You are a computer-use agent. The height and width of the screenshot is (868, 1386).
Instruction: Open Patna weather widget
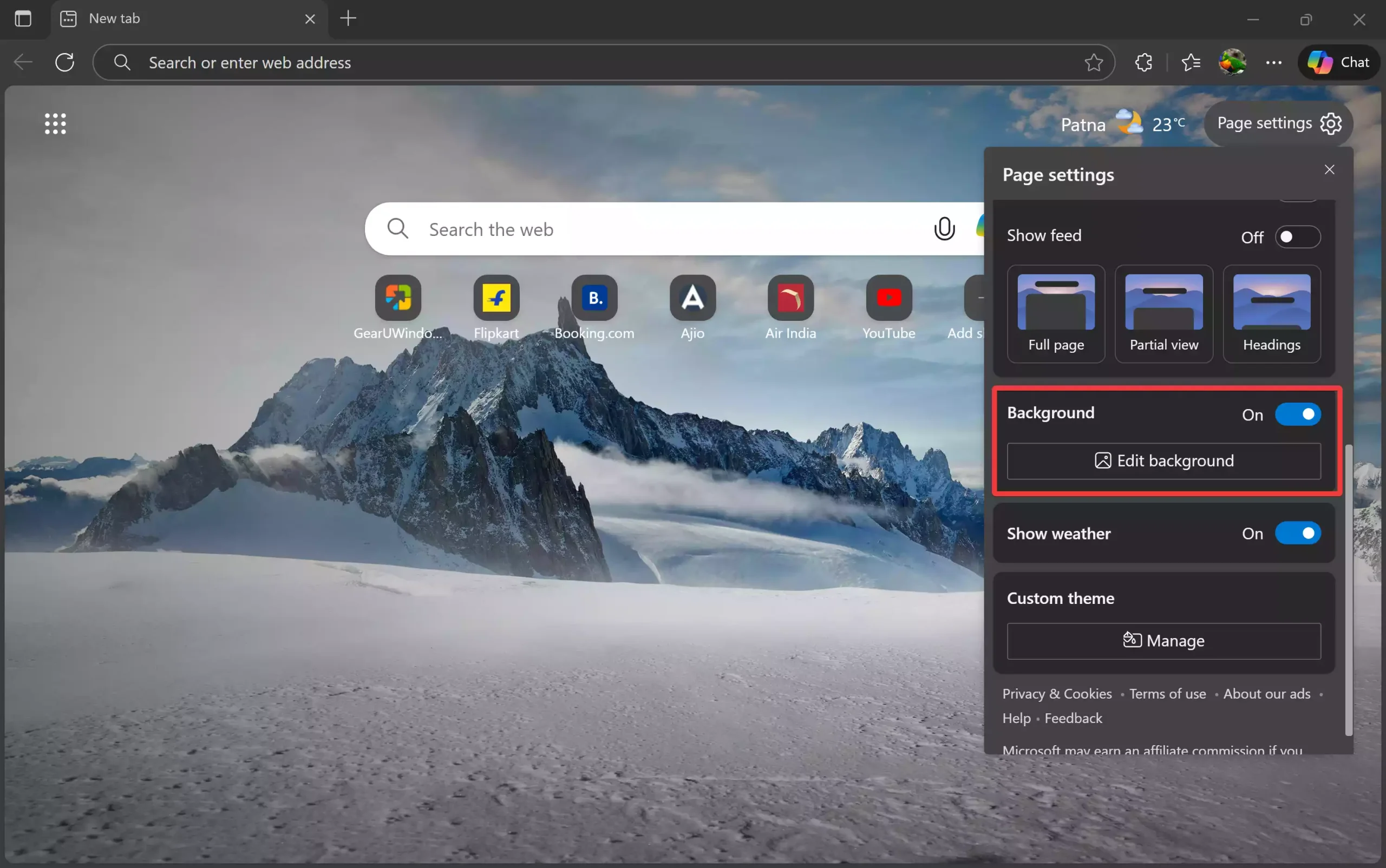1122,124
